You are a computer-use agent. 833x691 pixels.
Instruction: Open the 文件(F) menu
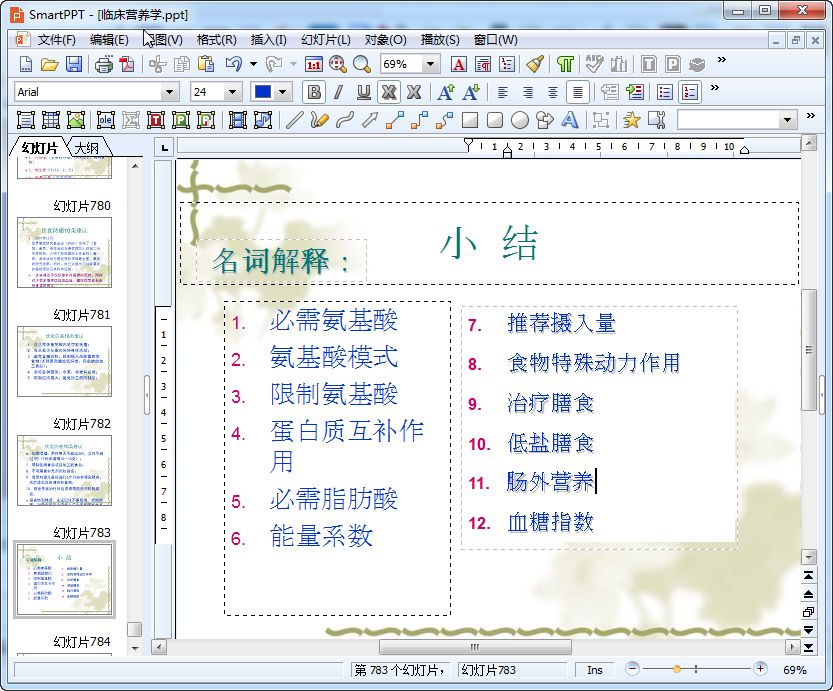56,40
